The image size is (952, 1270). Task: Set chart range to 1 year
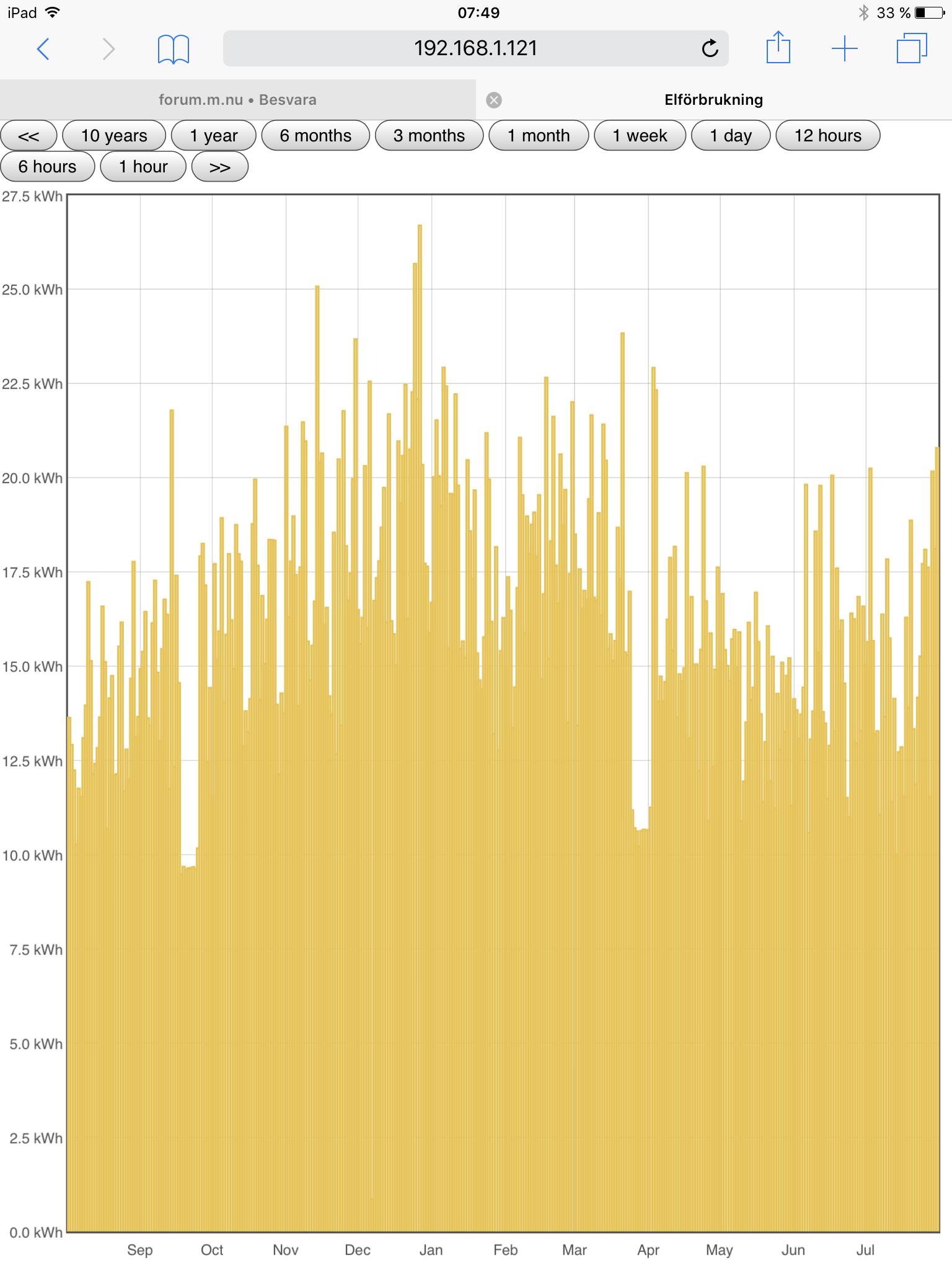point(213,136)
